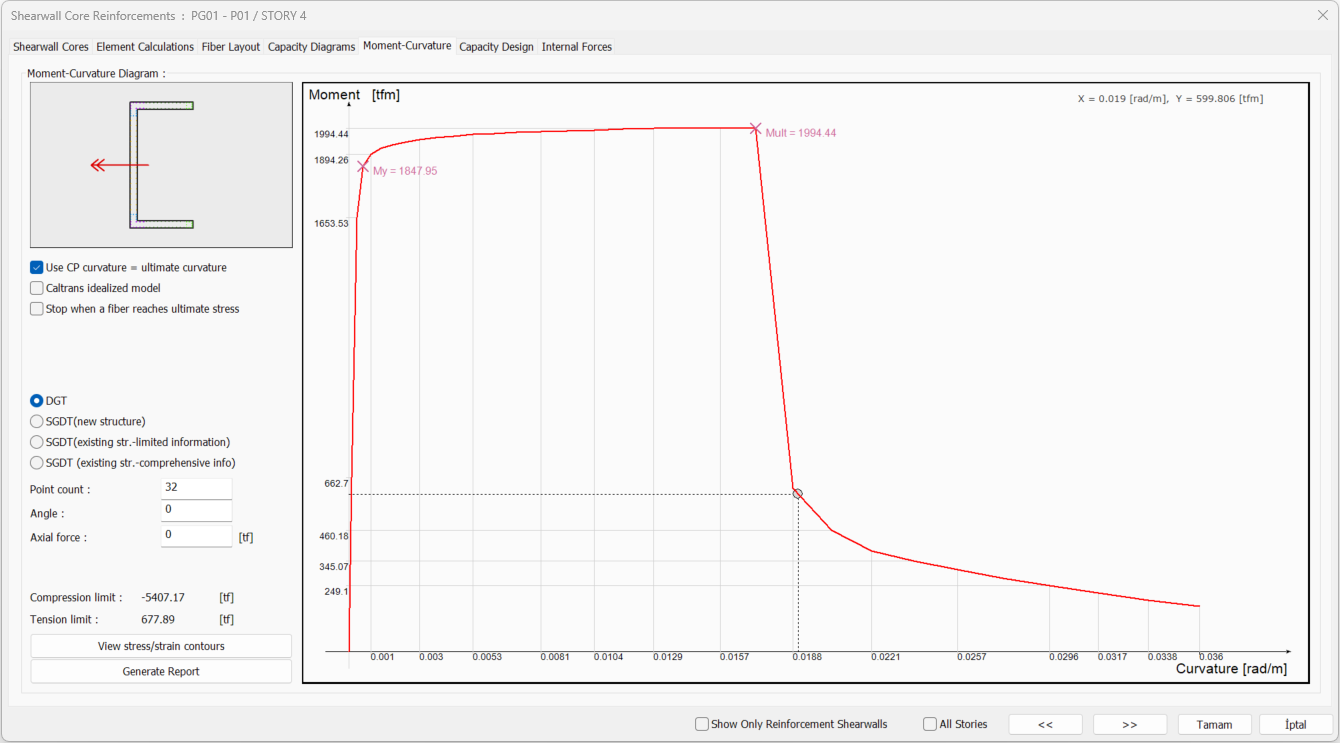Viewport: 1340px width, 743px height.
Task: Click the Angle input field
Action: click(196, 511)
